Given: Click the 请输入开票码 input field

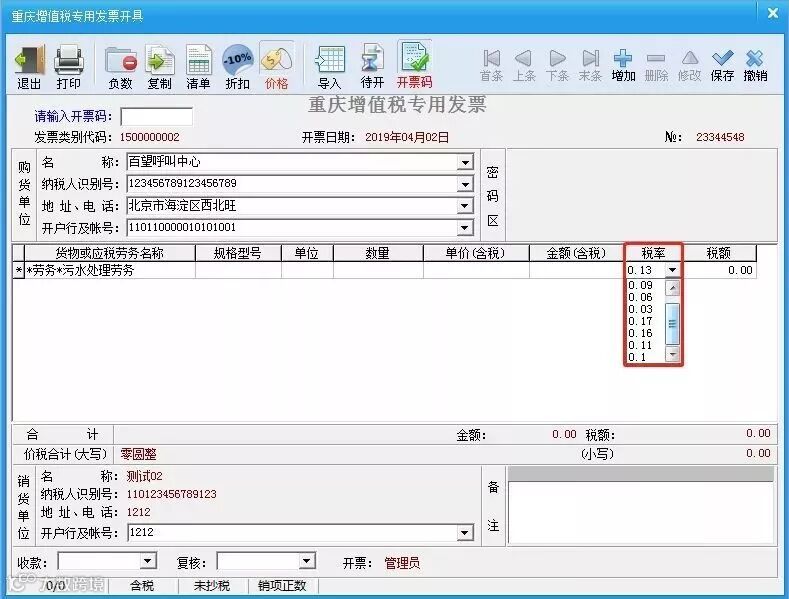Looking at the screenshot, I should pyautogui.click(x=156, y=117).
